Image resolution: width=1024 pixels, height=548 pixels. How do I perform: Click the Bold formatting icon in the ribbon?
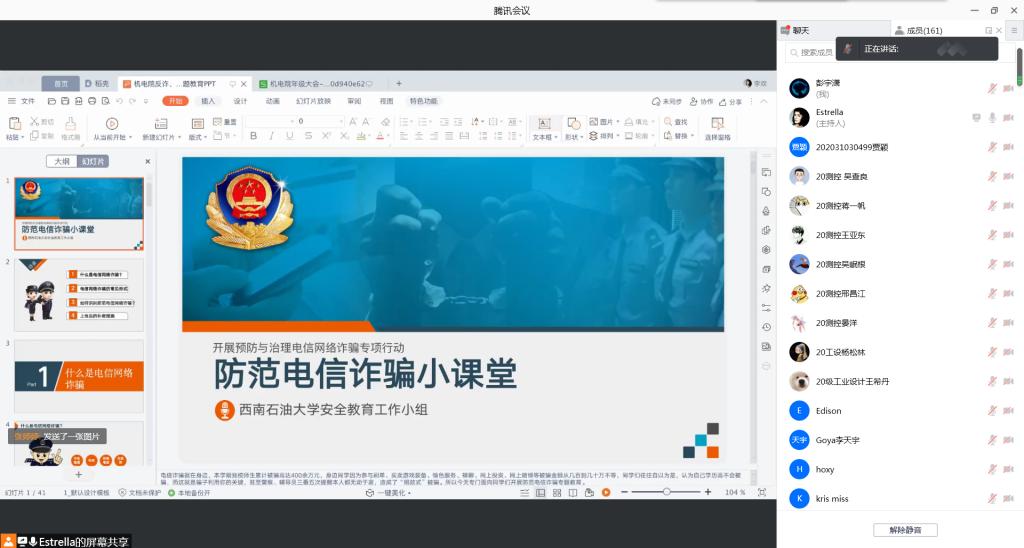[x=254, y=136]
